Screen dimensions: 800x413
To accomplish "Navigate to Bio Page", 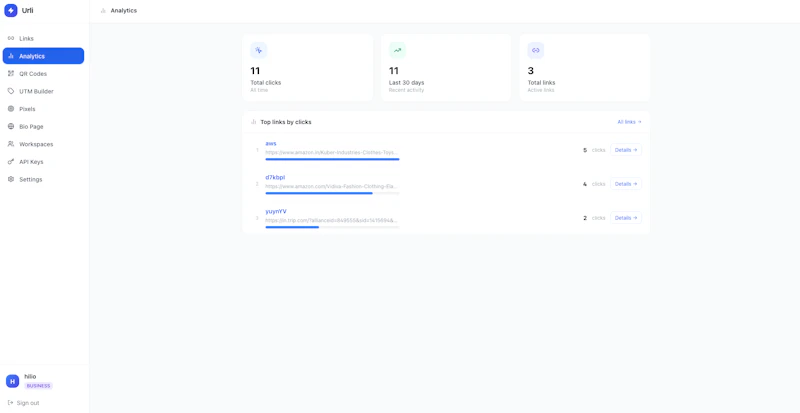I will pyautogui.click(x=43, y=127).
